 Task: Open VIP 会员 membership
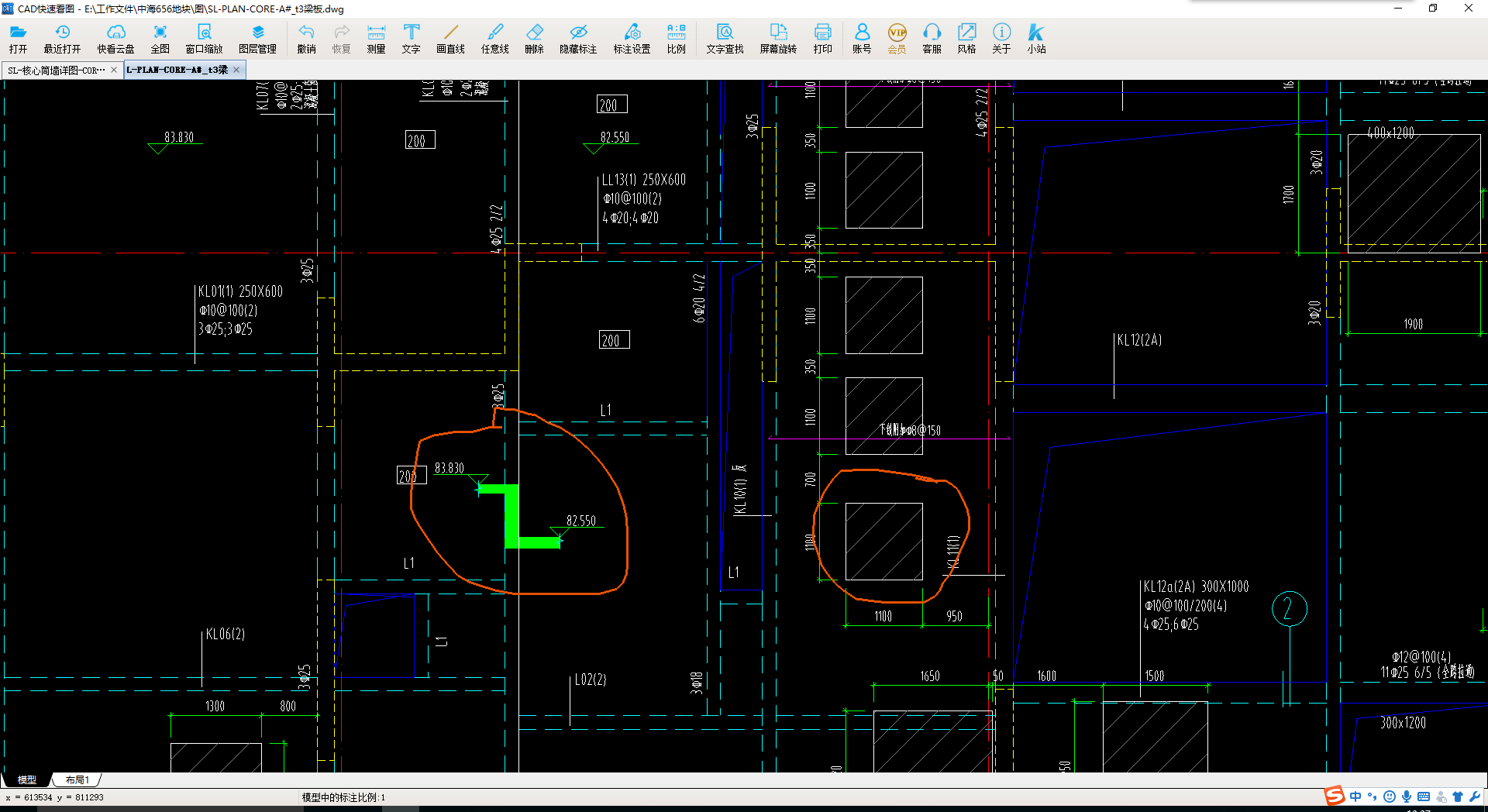tap(897, 38)
